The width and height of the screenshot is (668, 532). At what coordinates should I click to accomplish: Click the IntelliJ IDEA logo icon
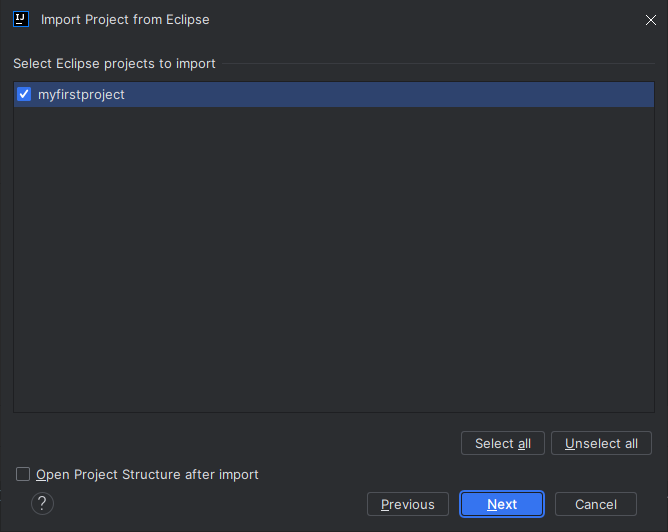coord(21,20)
